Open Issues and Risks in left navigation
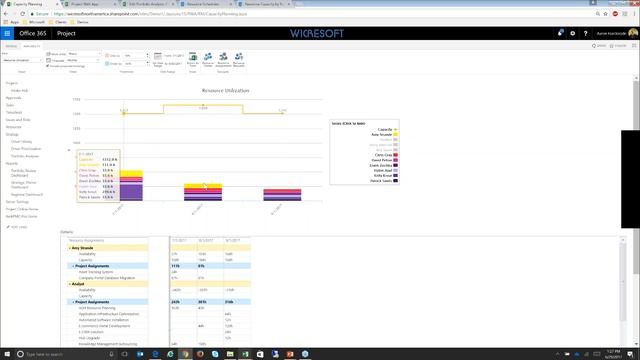640x360 pixels. click(18, 120)
